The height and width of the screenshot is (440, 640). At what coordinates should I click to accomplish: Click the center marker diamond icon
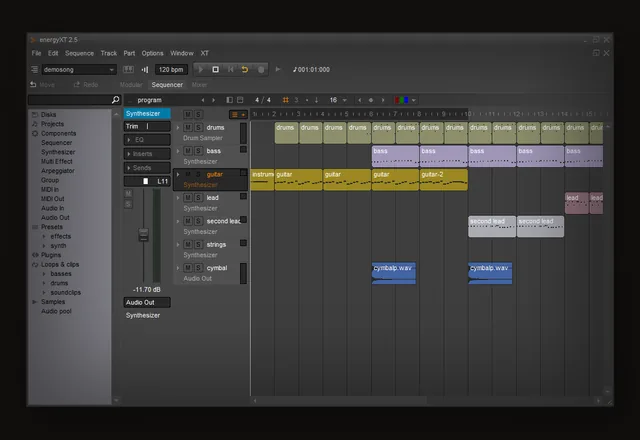click(x=371, y=100)
